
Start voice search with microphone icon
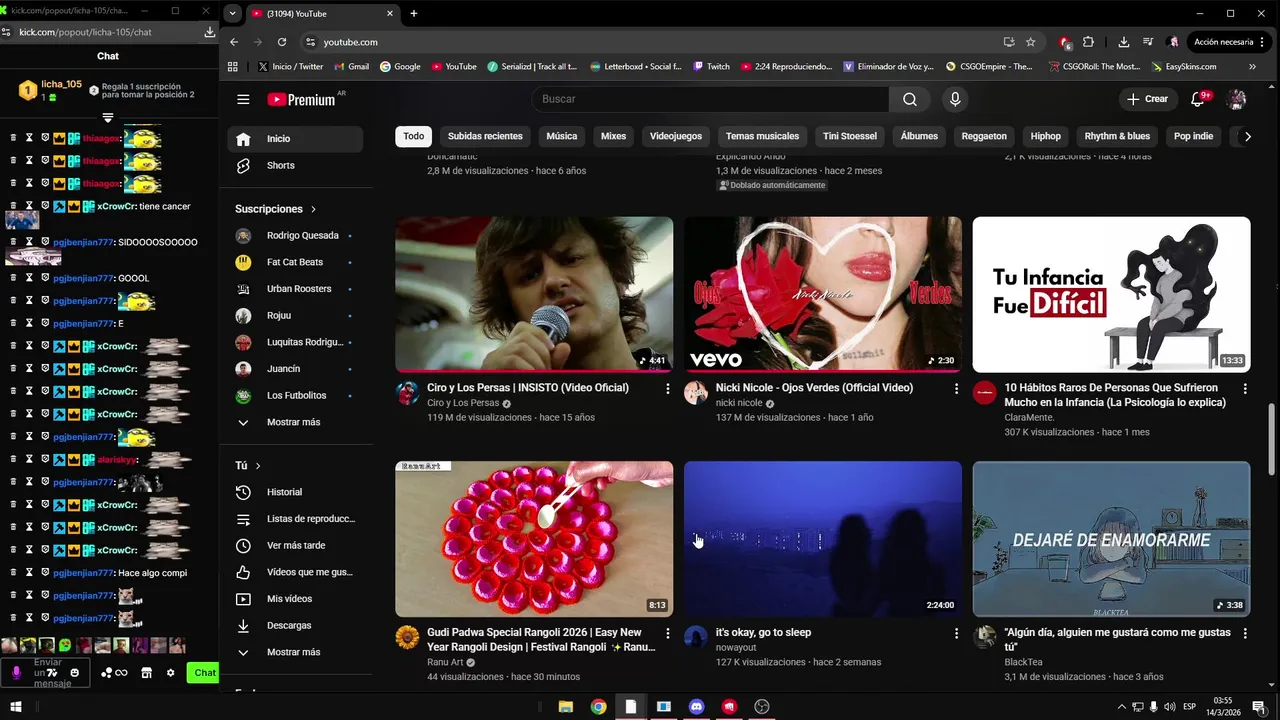coord(955,99)
